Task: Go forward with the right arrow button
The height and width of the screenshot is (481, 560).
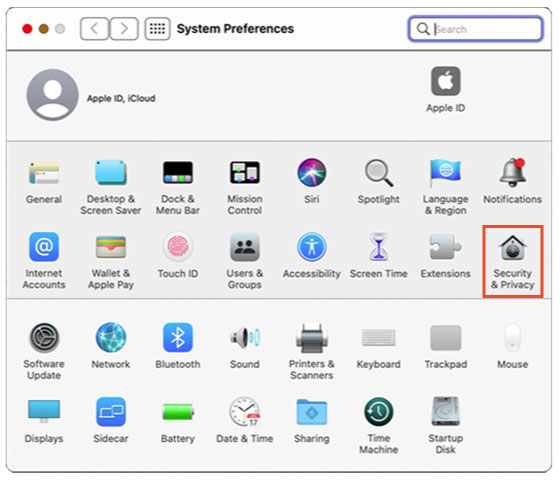Action: 124,29
